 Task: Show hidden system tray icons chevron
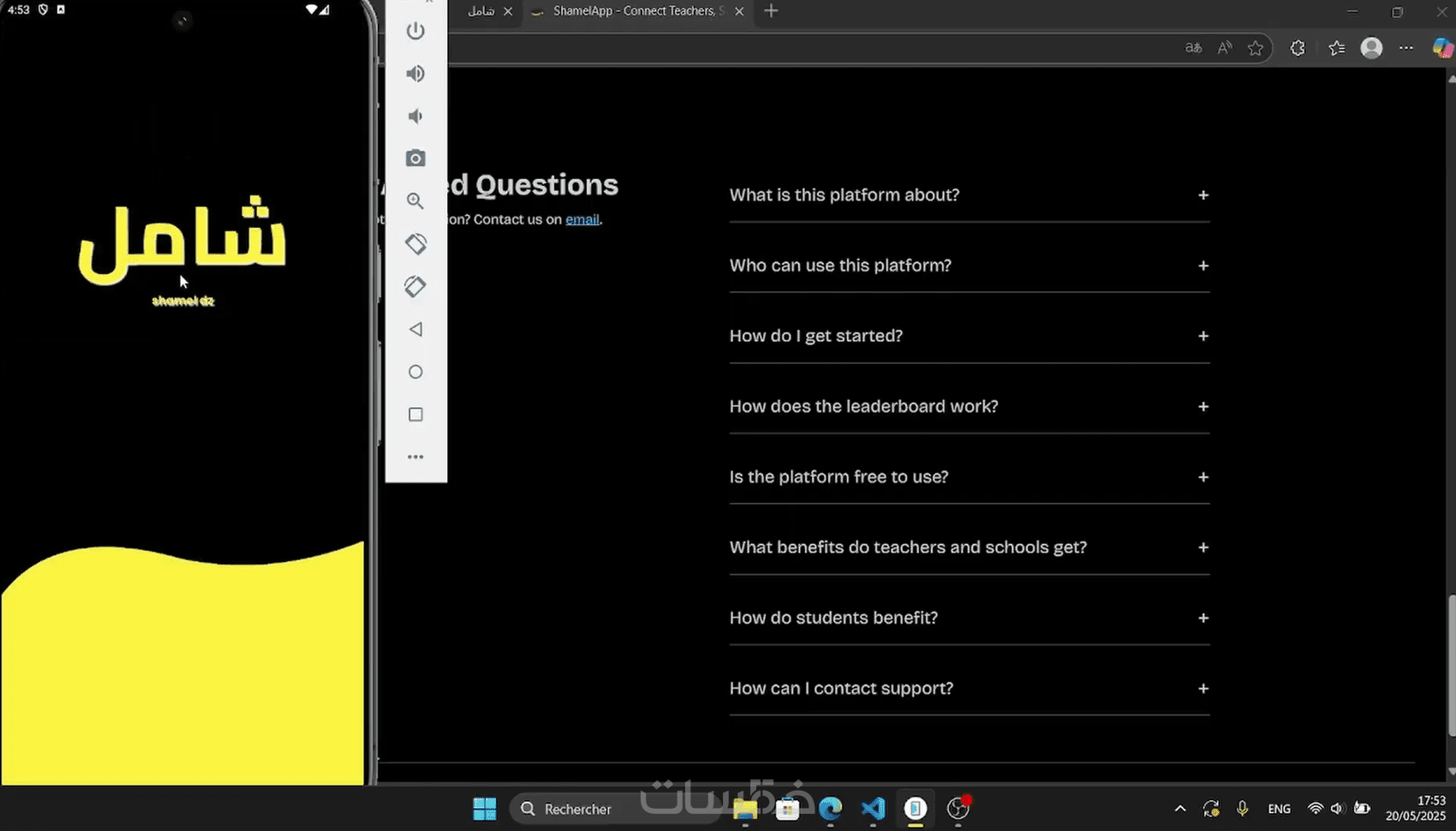[x=1180, y=809]
